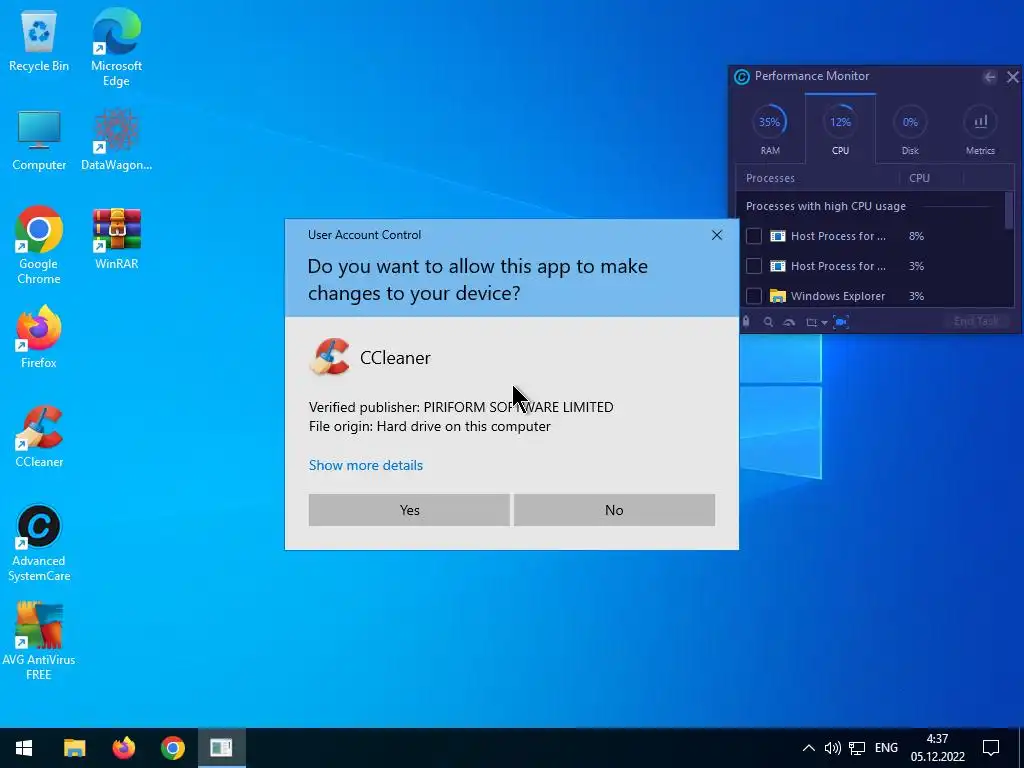This screenshot has height=768, width=1024.
Task: Select the active UAC consent taskbar button
Action: [x=221, y=748]
